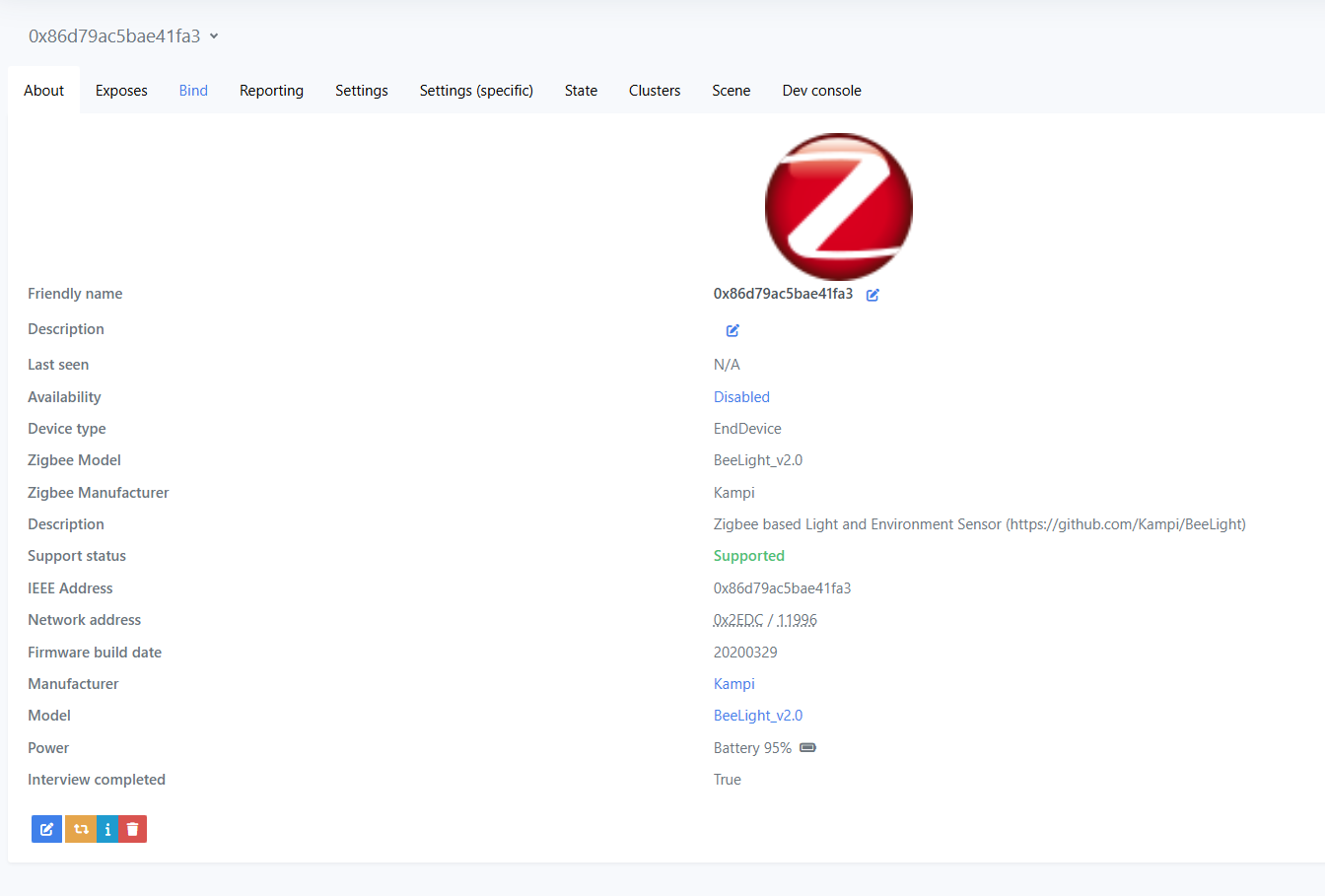Image resolution: width=1325 pixels, height=896 pixels.
Task: Click the interview info button
Action: tap(107, 829)
